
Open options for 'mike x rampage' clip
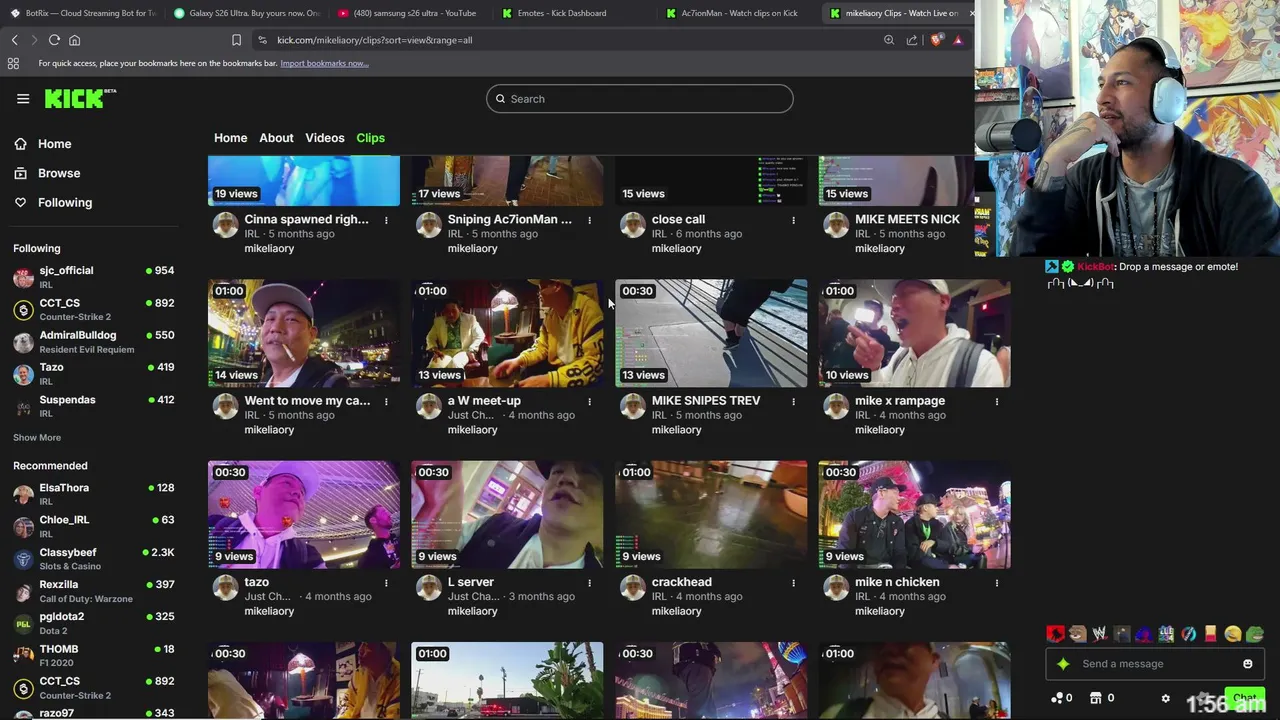[996, 401]
